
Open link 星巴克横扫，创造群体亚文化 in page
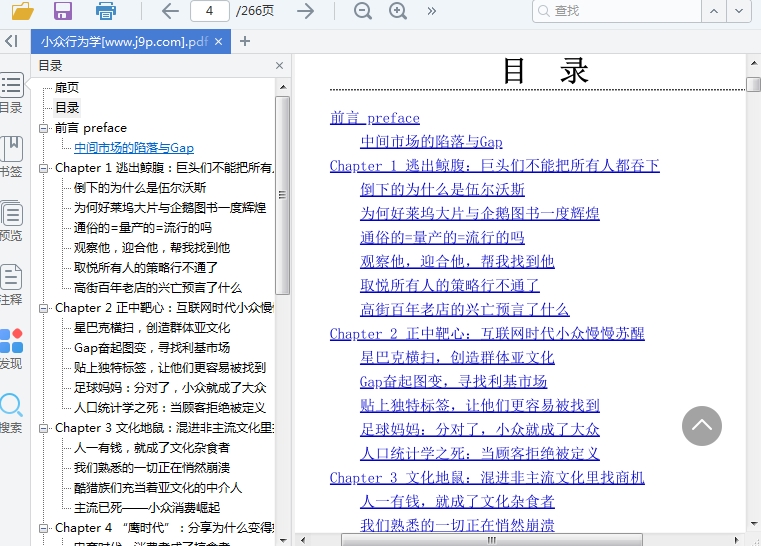click(457, 357)
